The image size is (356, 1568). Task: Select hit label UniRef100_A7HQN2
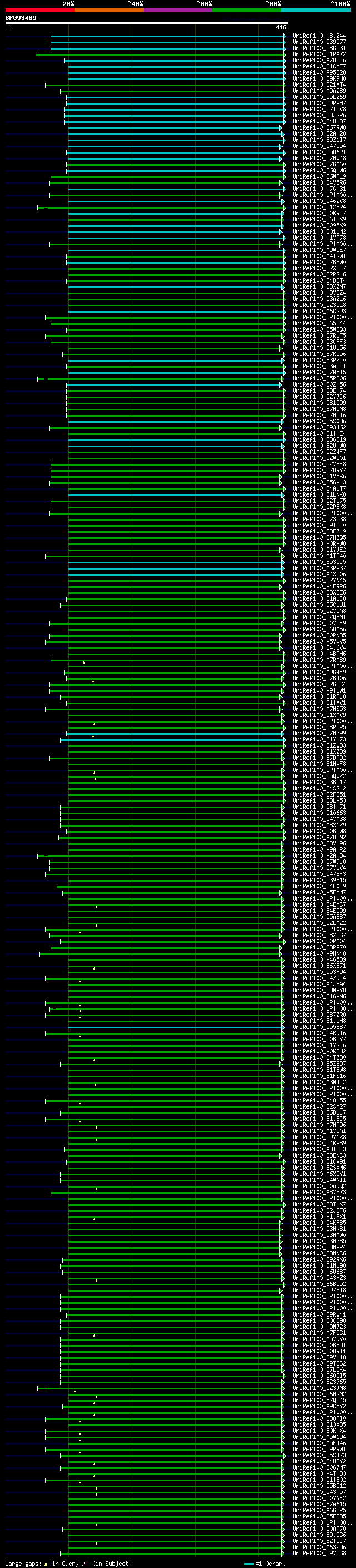pyautogui.click(x=319, y=837)
